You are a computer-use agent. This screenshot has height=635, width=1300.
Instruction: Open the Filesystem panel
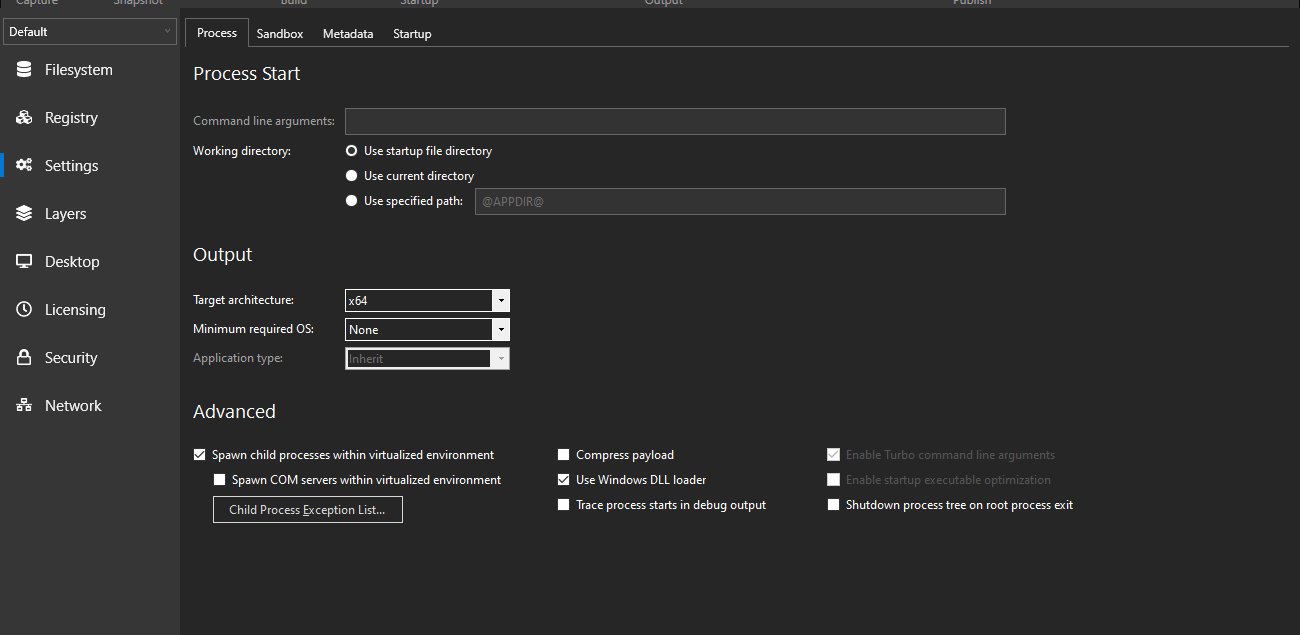pyautogui.click(x=79, y=69)
